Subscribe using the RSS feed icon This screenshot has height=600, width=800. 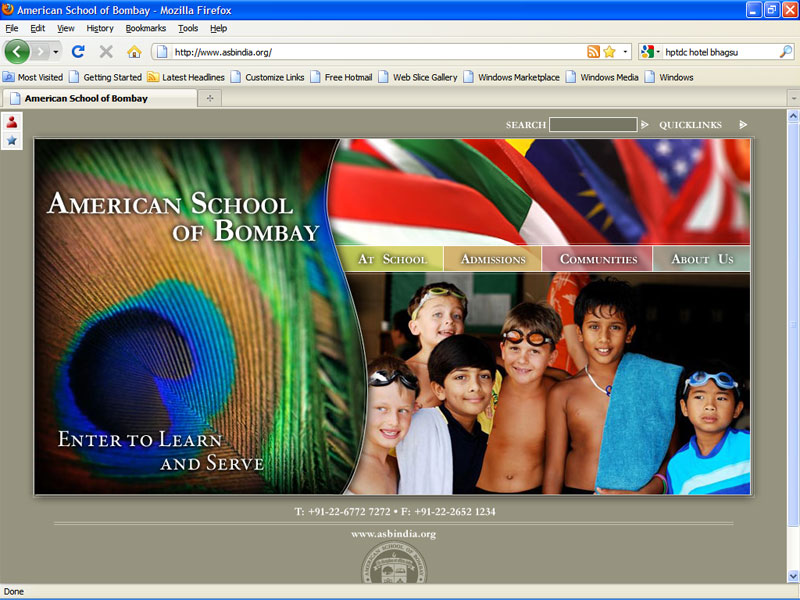(x=593, y=52)
